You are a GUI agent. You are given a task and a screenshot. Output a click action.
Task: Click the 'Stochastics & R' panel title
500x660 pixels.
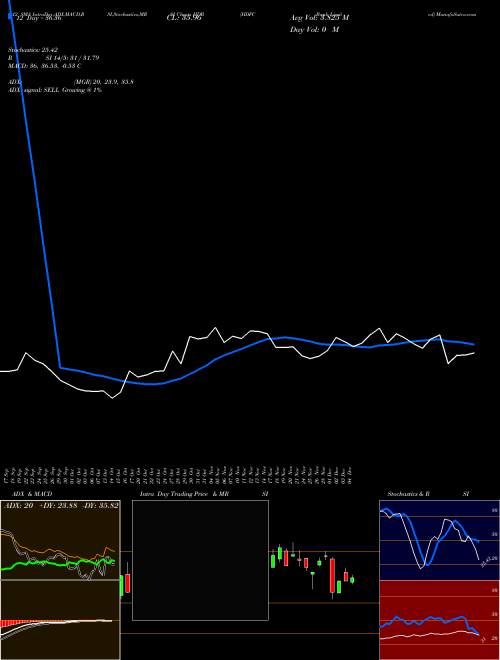[408, 494]
